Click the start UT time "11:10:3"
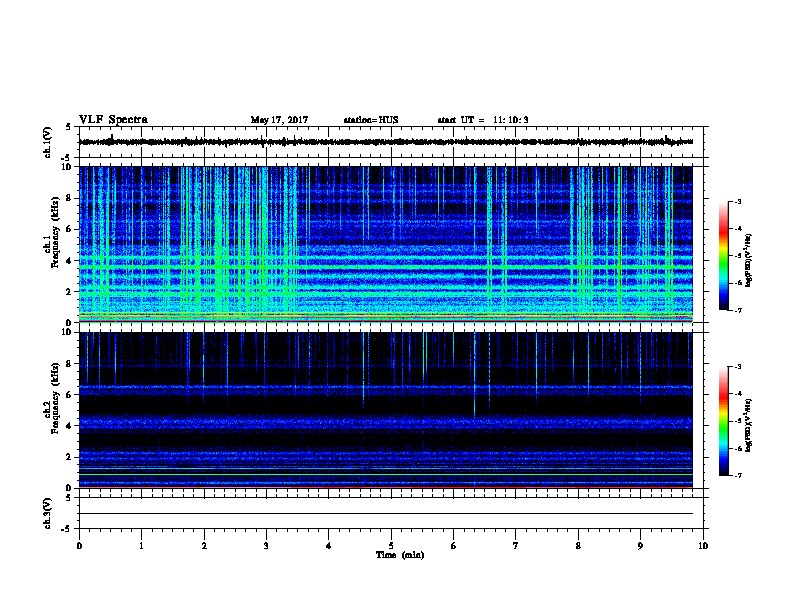Screen dimensions: 792x612 pos(511,120)
